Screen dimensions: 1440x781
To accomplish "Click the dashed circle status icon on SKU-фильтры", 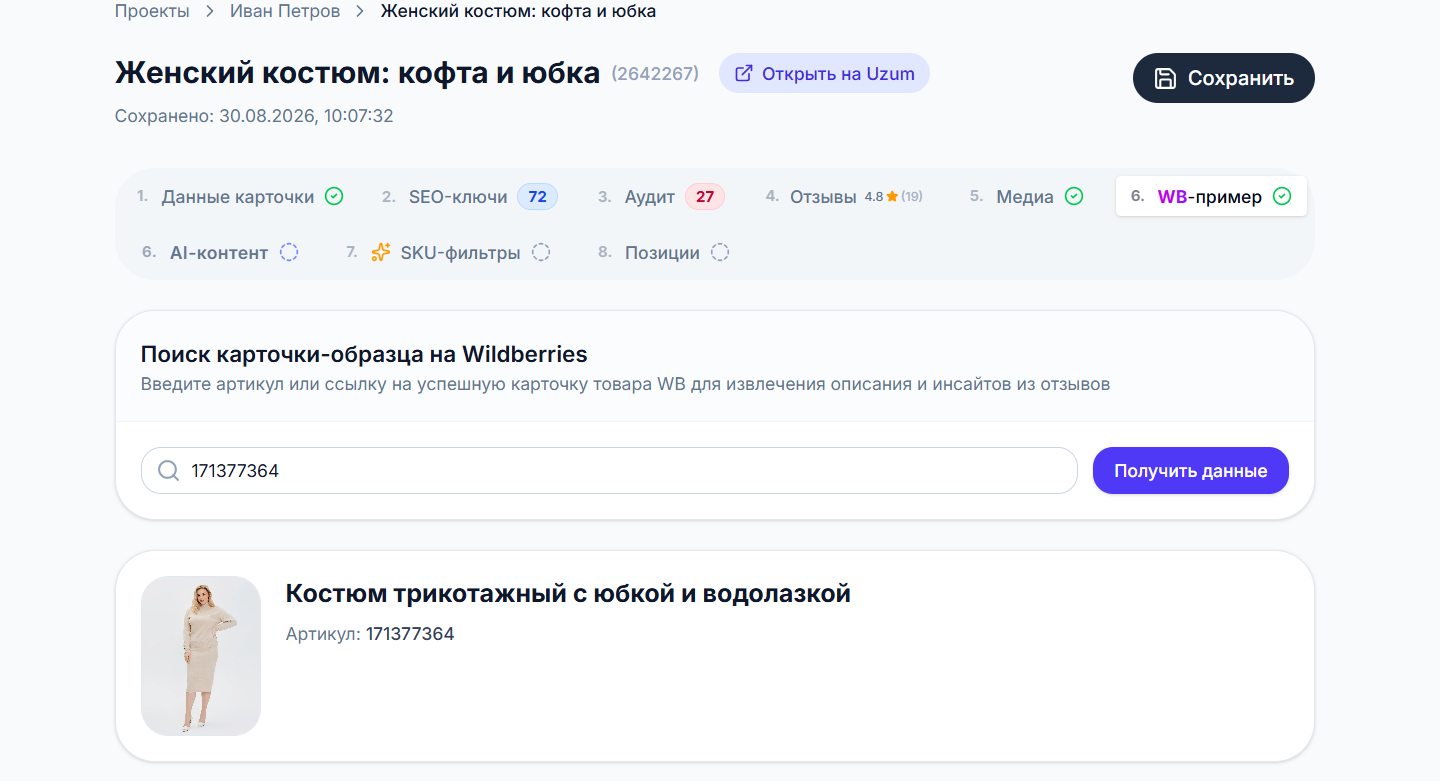I will 541,253.
